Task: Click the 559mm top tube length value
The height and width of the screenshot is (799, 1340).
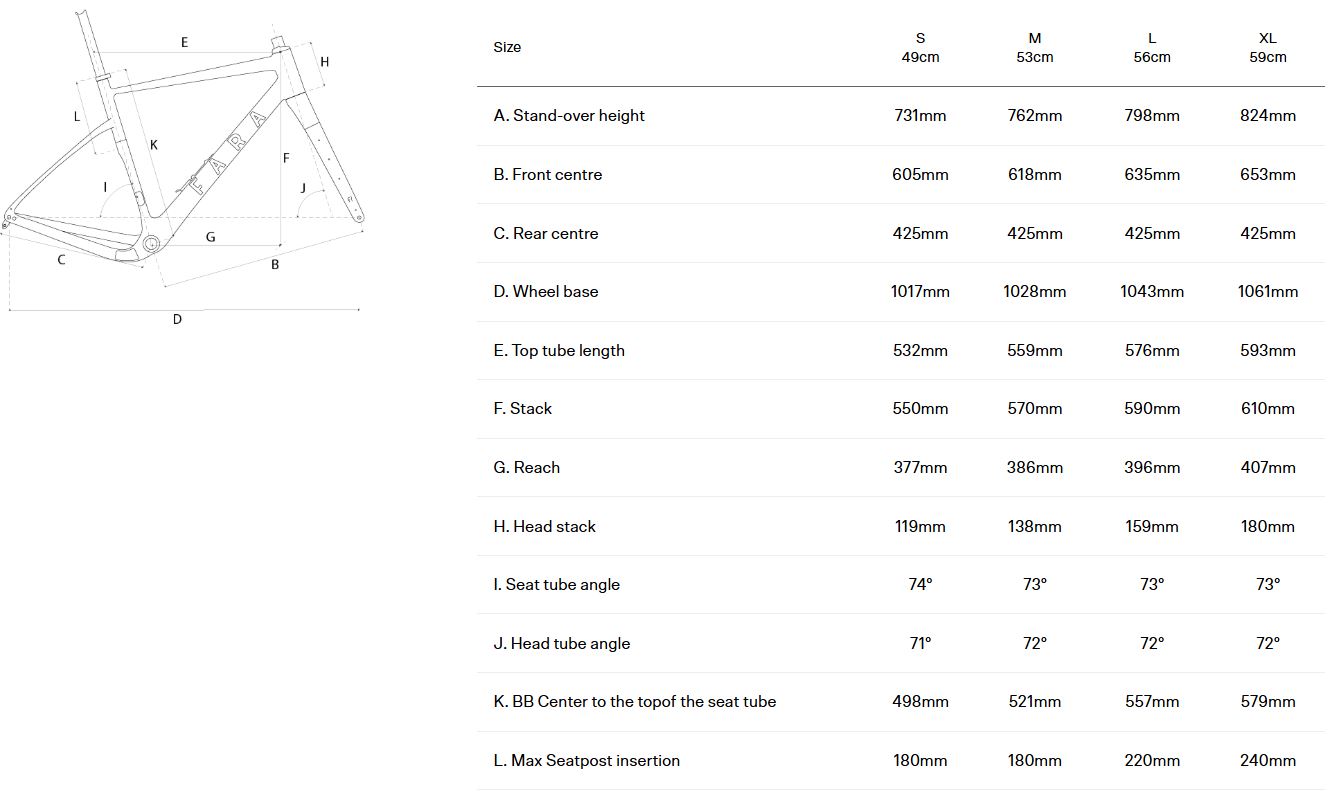Action: [x=1034, y=351]
